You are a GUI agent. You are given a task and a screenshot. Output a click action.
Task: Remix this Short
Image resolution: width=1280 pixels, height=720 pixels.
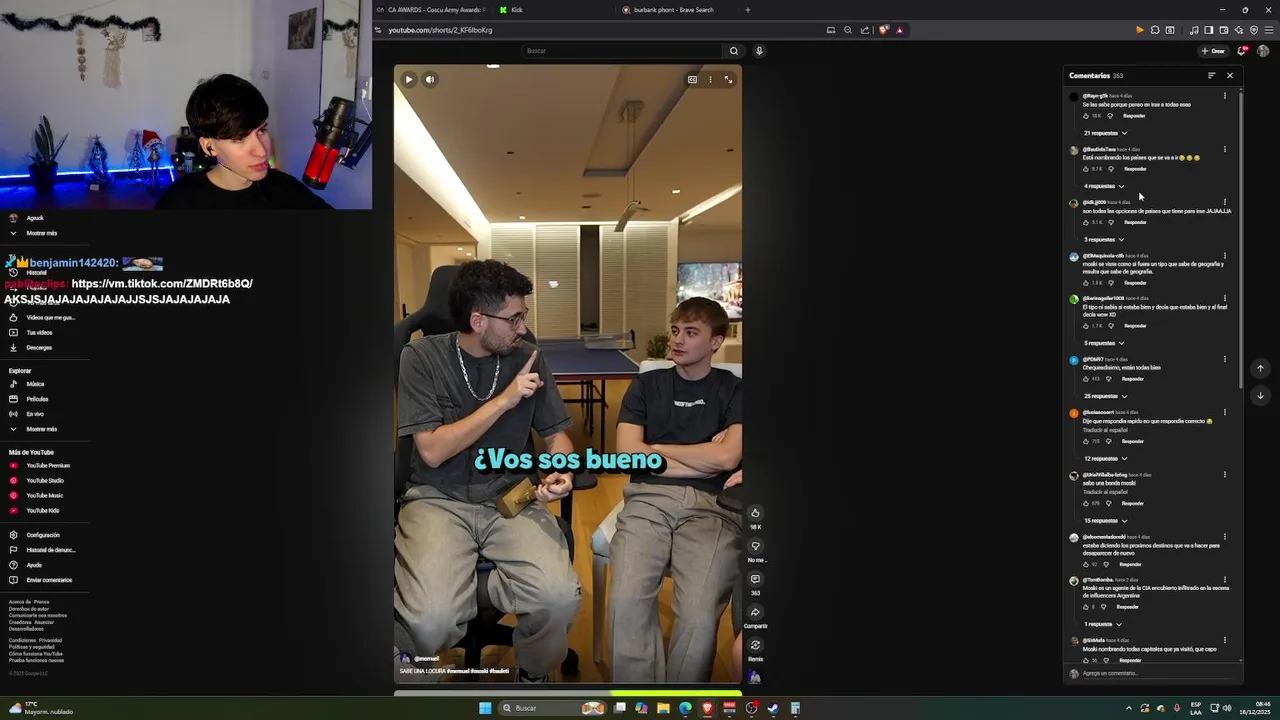[755, 645]
